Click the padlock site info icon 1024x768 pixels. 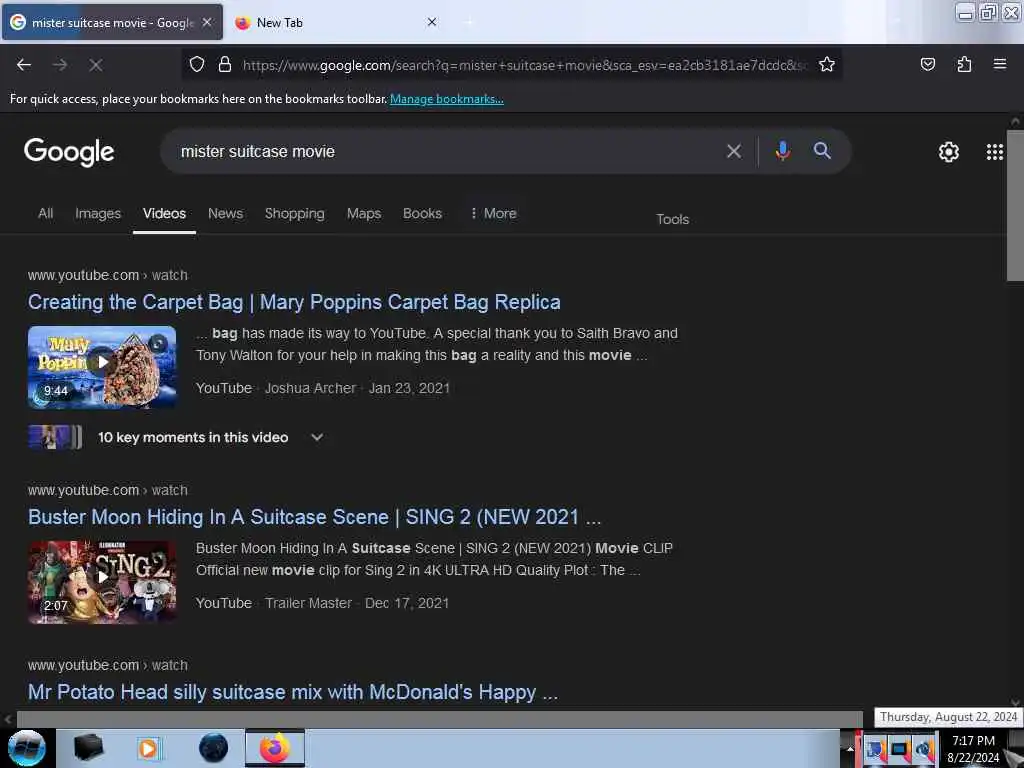click(x=225, y=64)
